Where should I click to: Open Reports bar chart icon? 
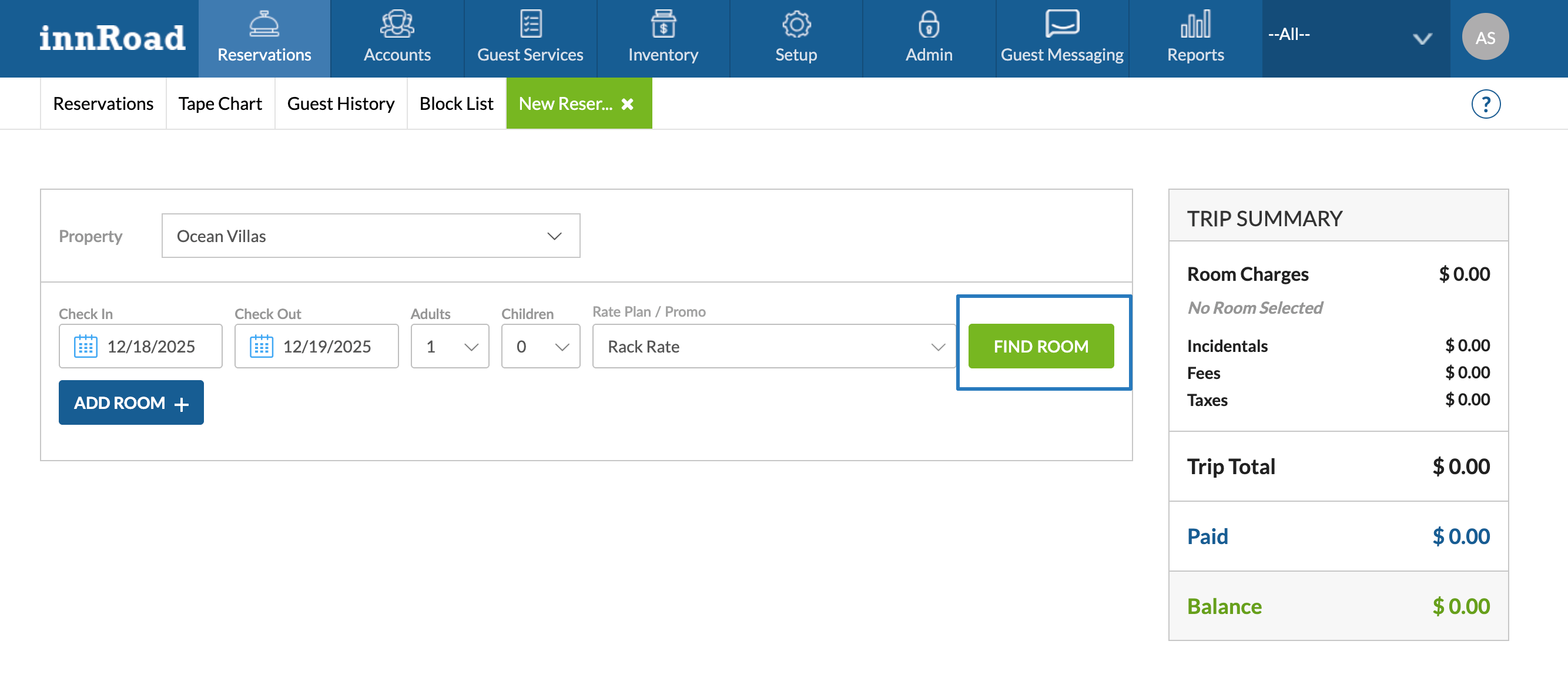point(1195,24)
